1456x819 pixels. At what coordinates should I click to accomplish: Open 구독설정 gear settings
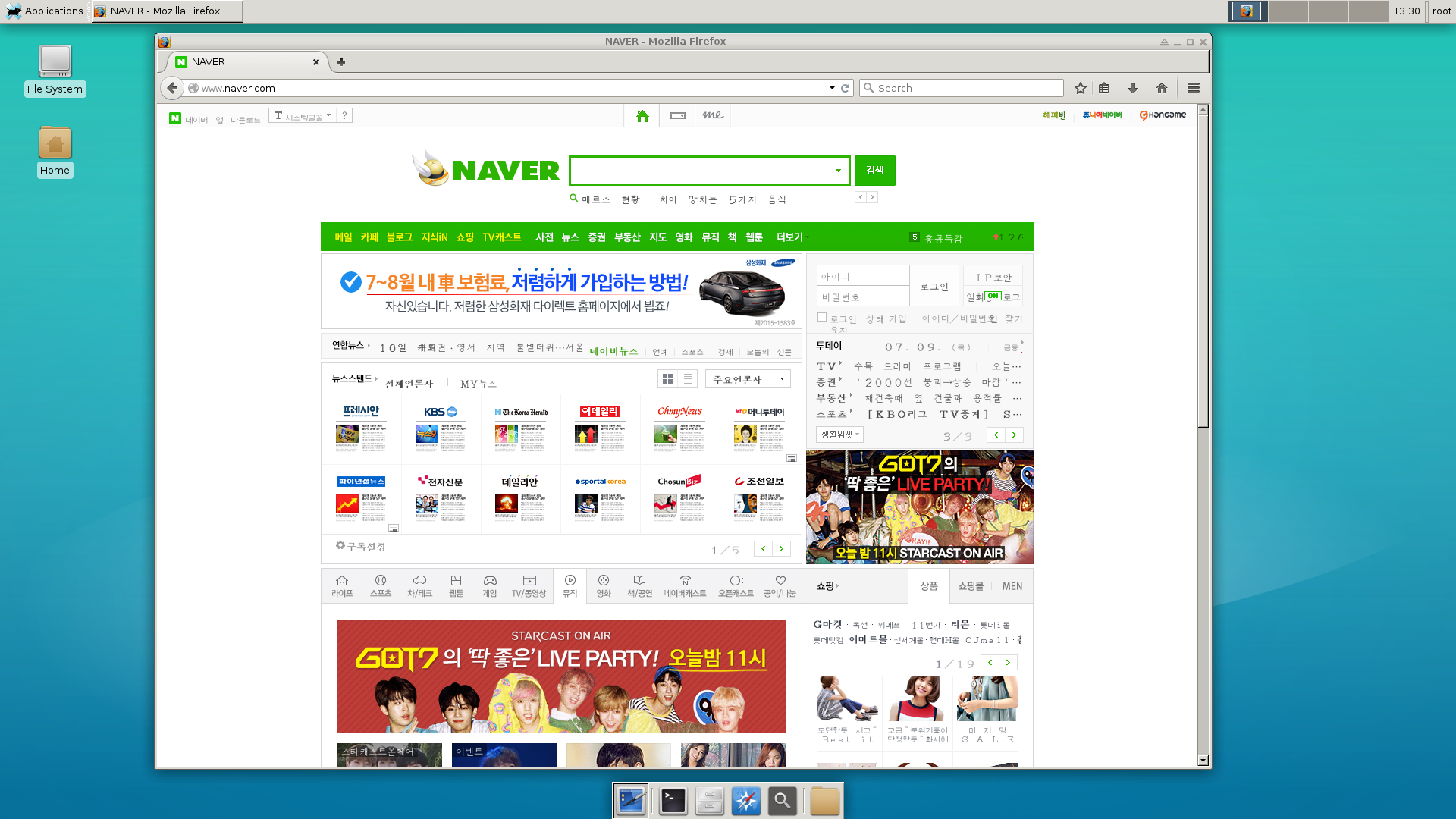click(x=361, y=546)
